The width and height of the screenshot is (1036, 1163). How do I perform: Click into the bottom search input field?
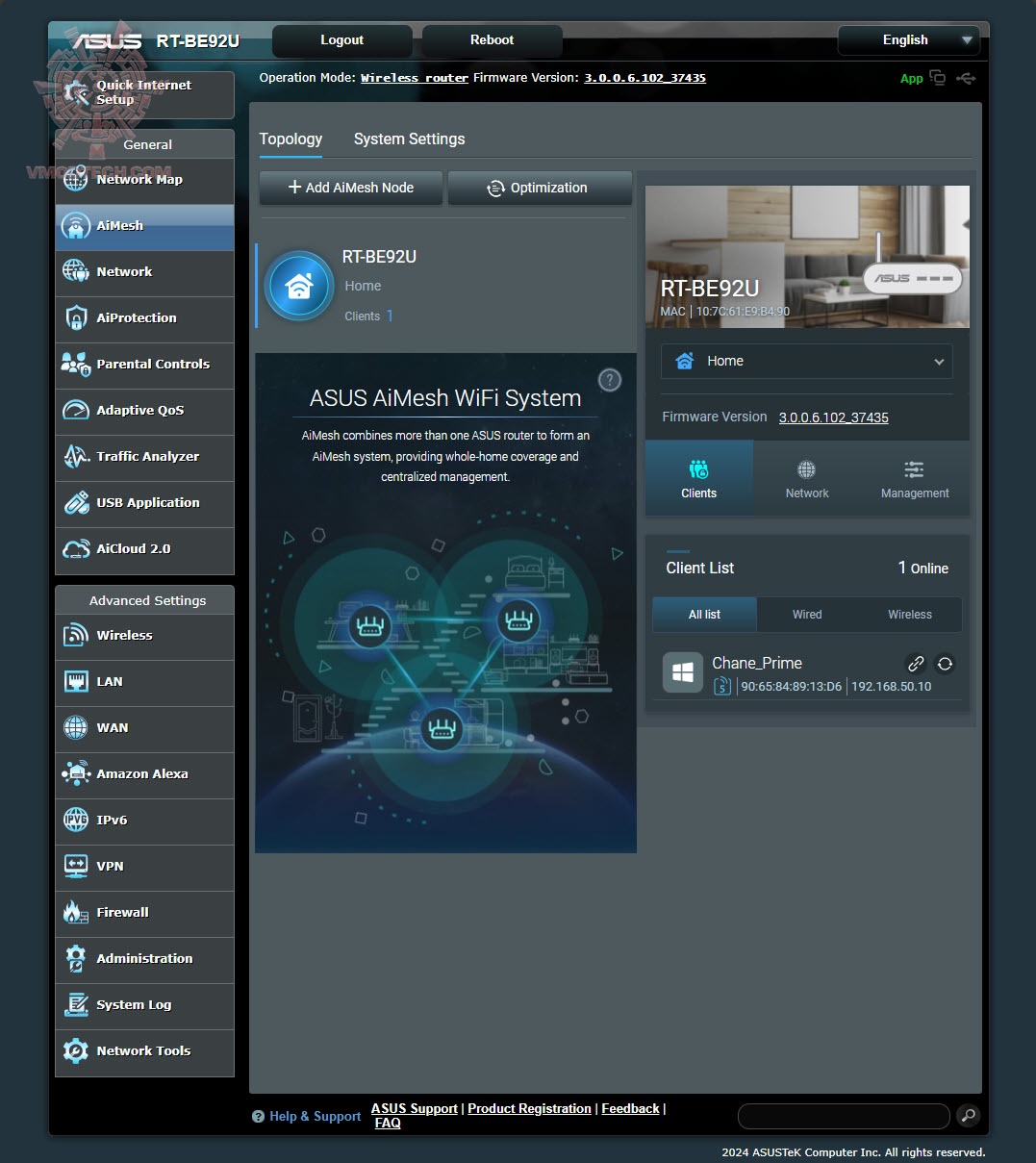pyautogui.click(x=844, y=1116)
